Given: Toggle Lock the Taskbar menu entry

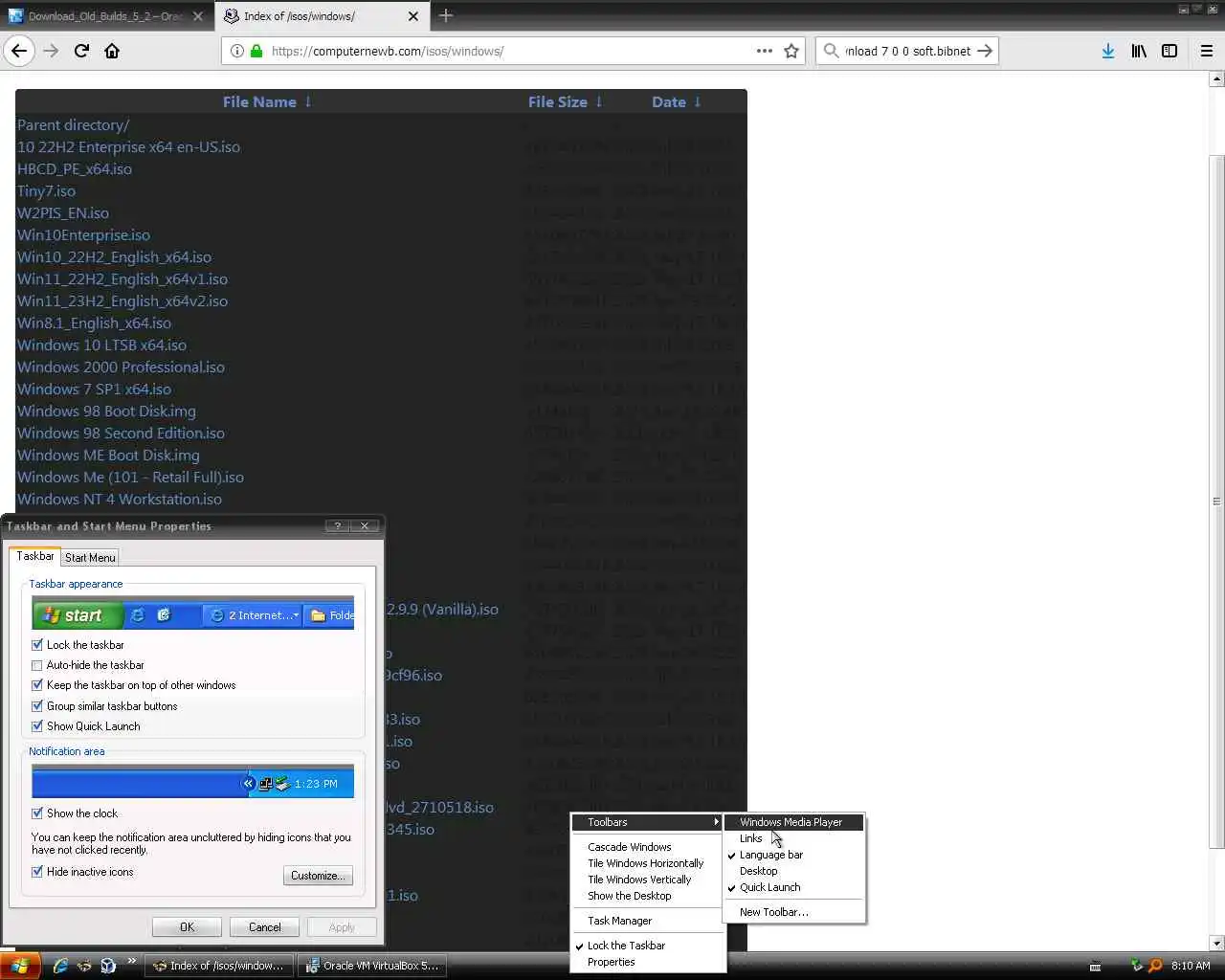Looking at the screenshot, I should 648,946.
